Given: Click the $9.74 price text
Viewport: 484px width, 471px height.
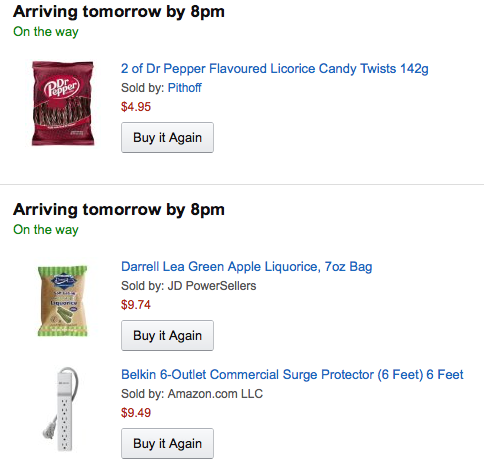Looking at the screenshot, I should pos(136,305).
